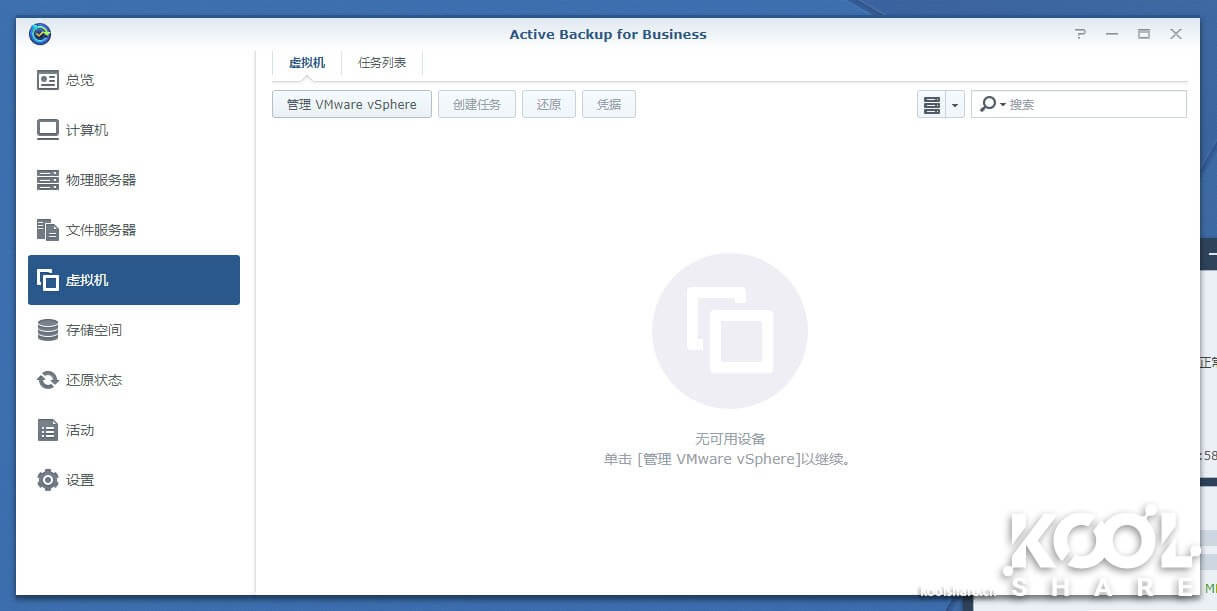This screenshot has height=611, width=1217.
Task: Click the search magnifier icon
Action: tap(988, 104)
